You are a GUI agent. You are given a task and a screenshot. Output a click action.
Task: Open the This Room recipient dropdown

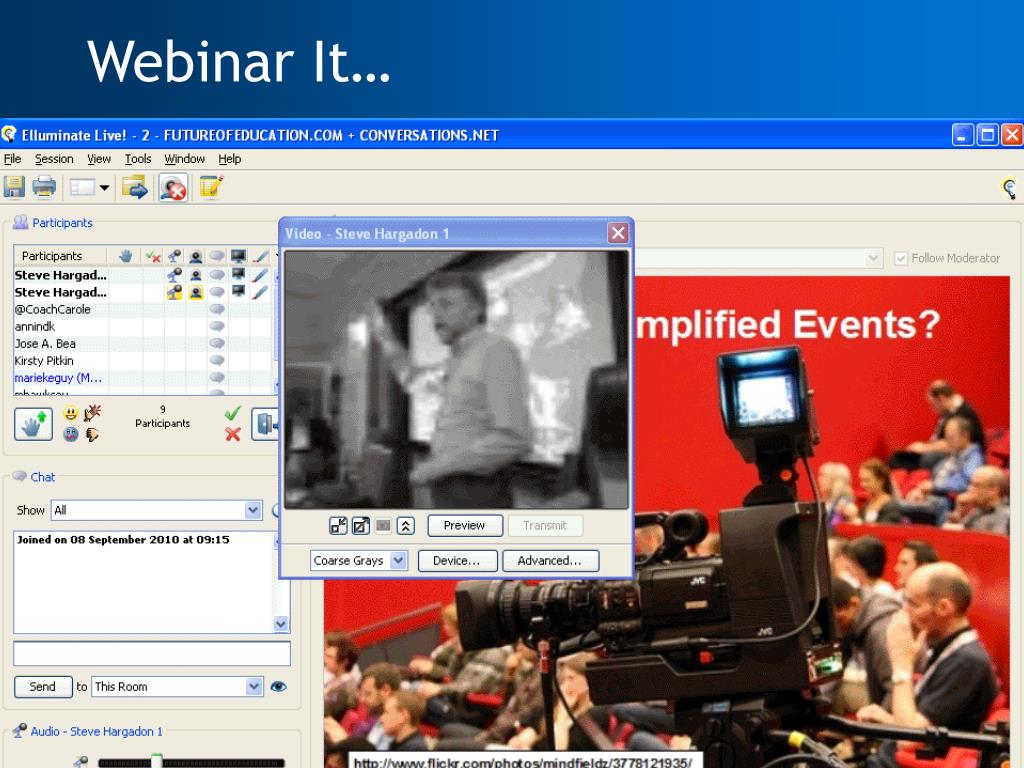177,686
